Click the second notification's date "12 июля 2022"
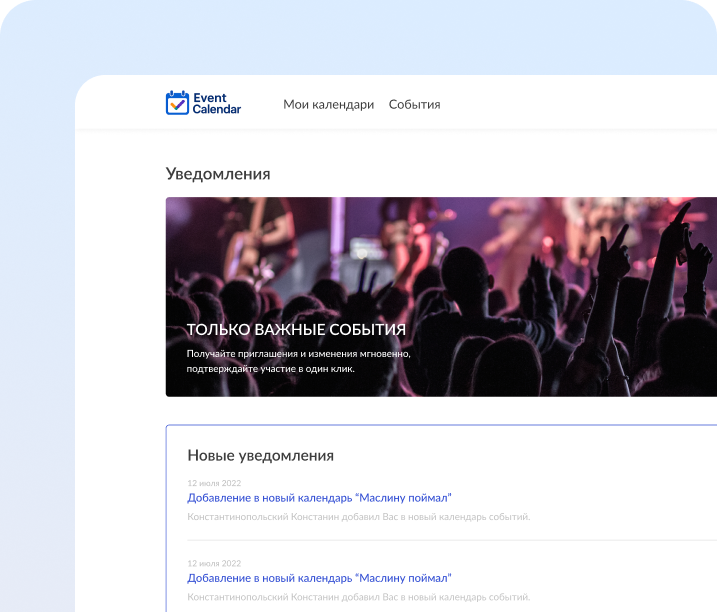717x612 pixels. coord(214,563)
